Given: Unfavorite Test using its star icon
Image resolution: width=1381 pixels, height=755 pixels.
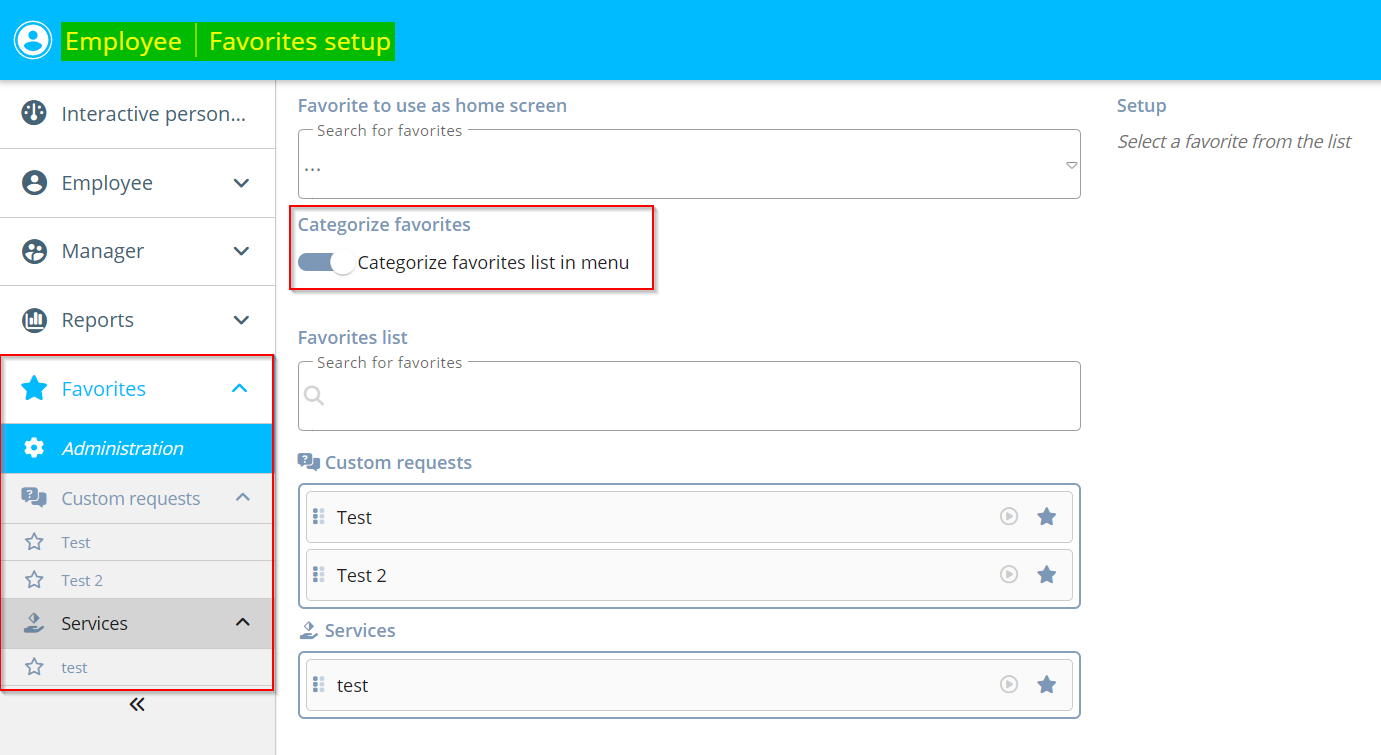Looking at the screenshot, I should click(1046, 517).
